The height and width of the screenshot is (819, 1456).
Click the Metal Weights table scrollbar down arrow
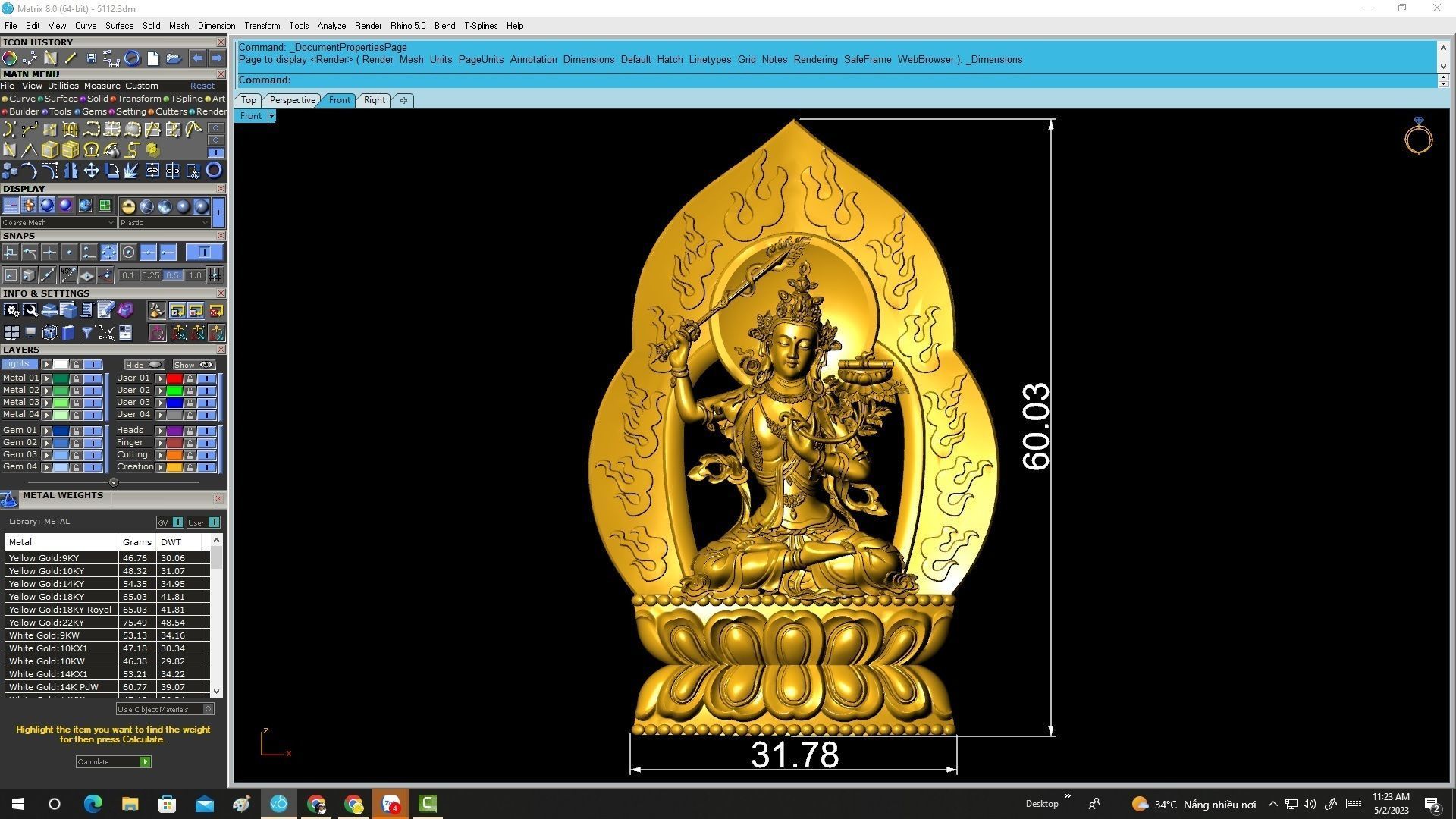coord(217,692)
